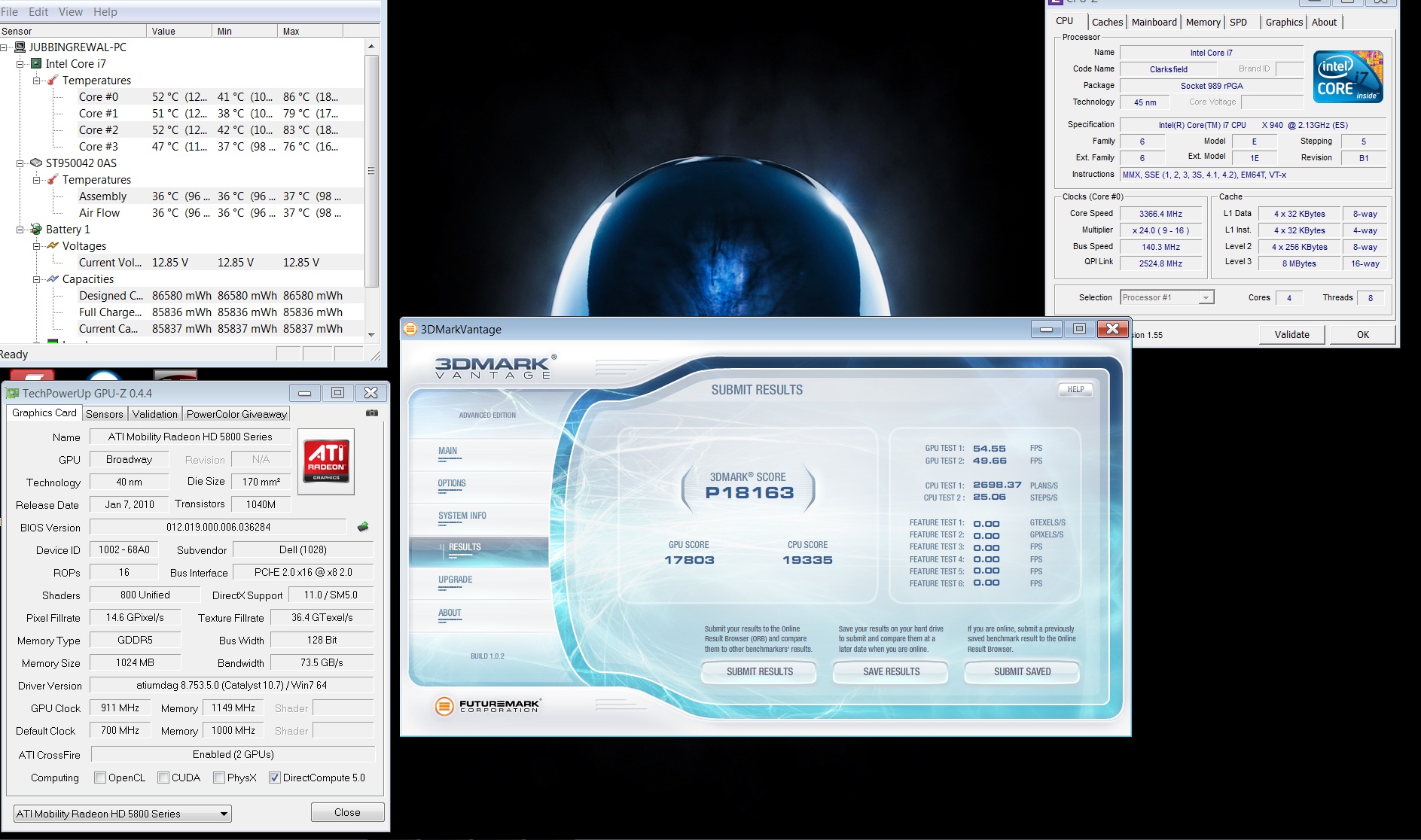Open the Graphics tab in CPU-Z
Viewport: 1421px width, 840px height.
click(x=1284, y=23)
